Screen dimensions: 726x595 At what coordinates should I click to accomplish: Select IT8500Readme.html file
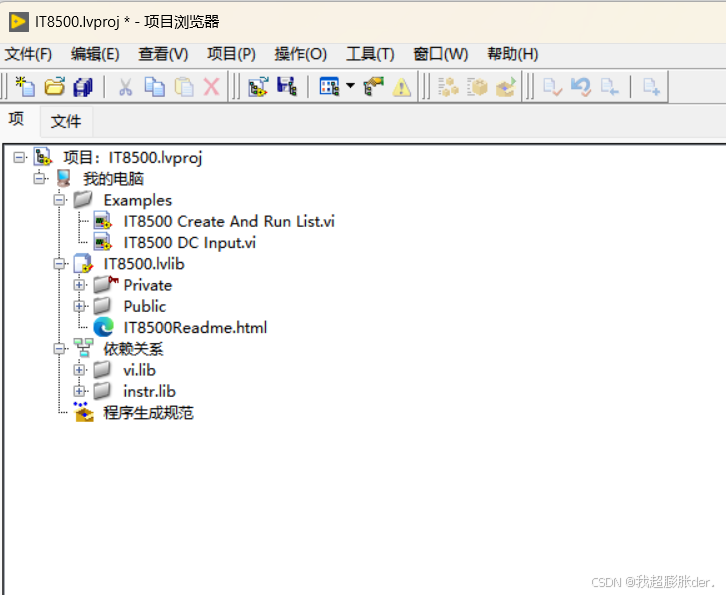tap(195, 328)
